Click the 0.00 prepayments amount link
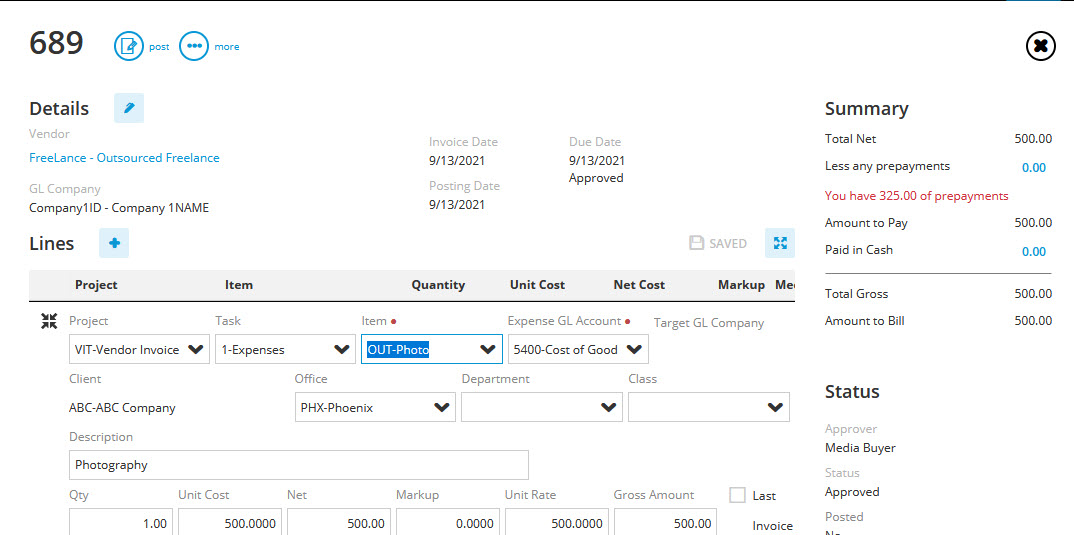This screenshot has height=535, width=1074. 1034,168
